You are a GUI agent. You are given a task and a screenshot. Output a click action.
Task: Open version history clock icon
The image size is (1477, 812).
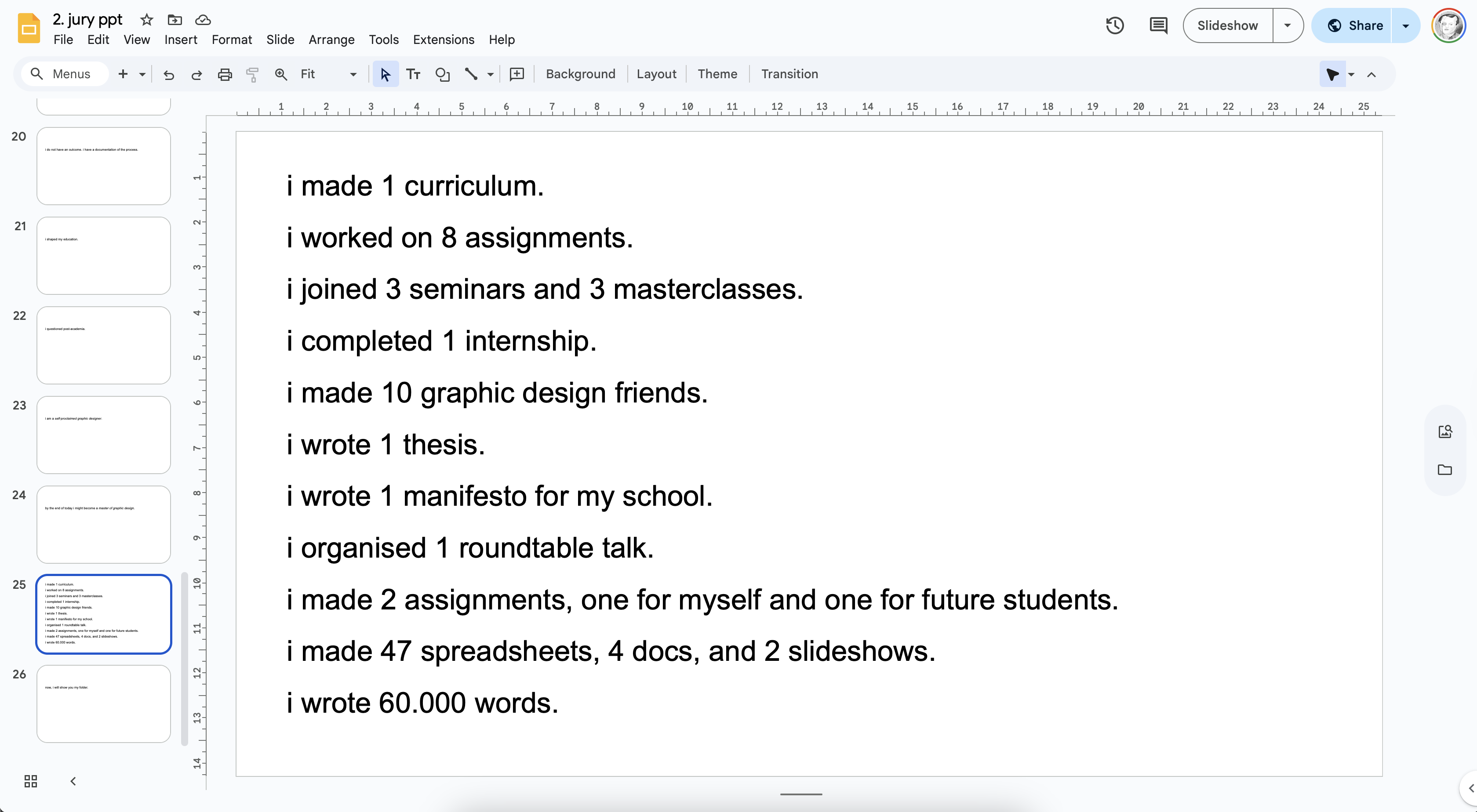(x=1114, y=25)
